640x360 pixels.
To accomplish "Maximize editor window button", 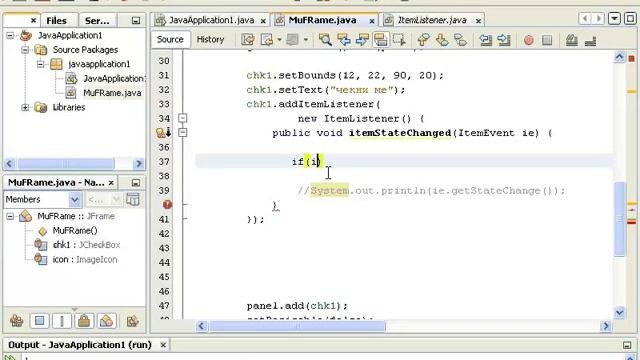I will 631,18.
